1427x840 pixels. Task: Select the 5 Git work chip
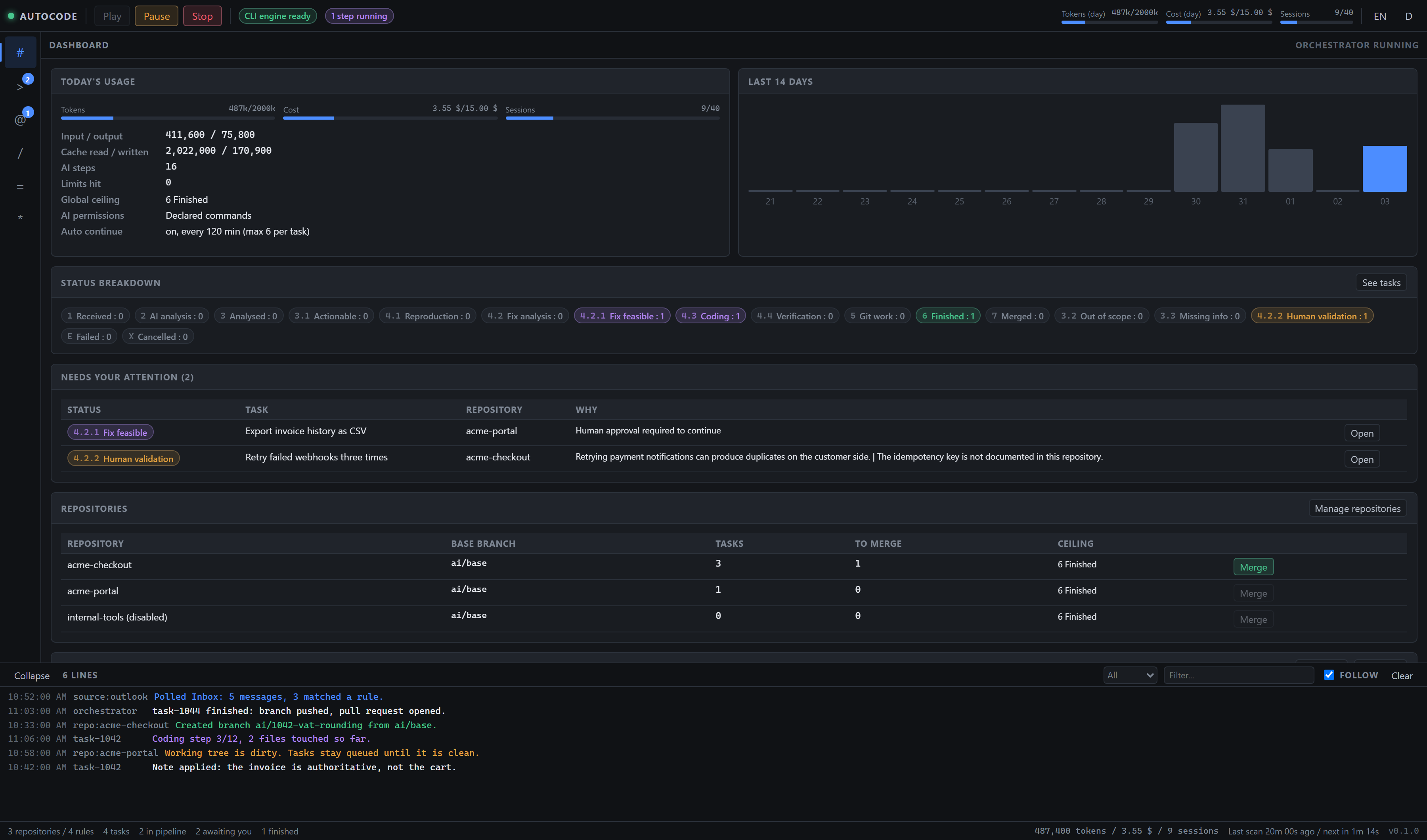pos(877,316)
